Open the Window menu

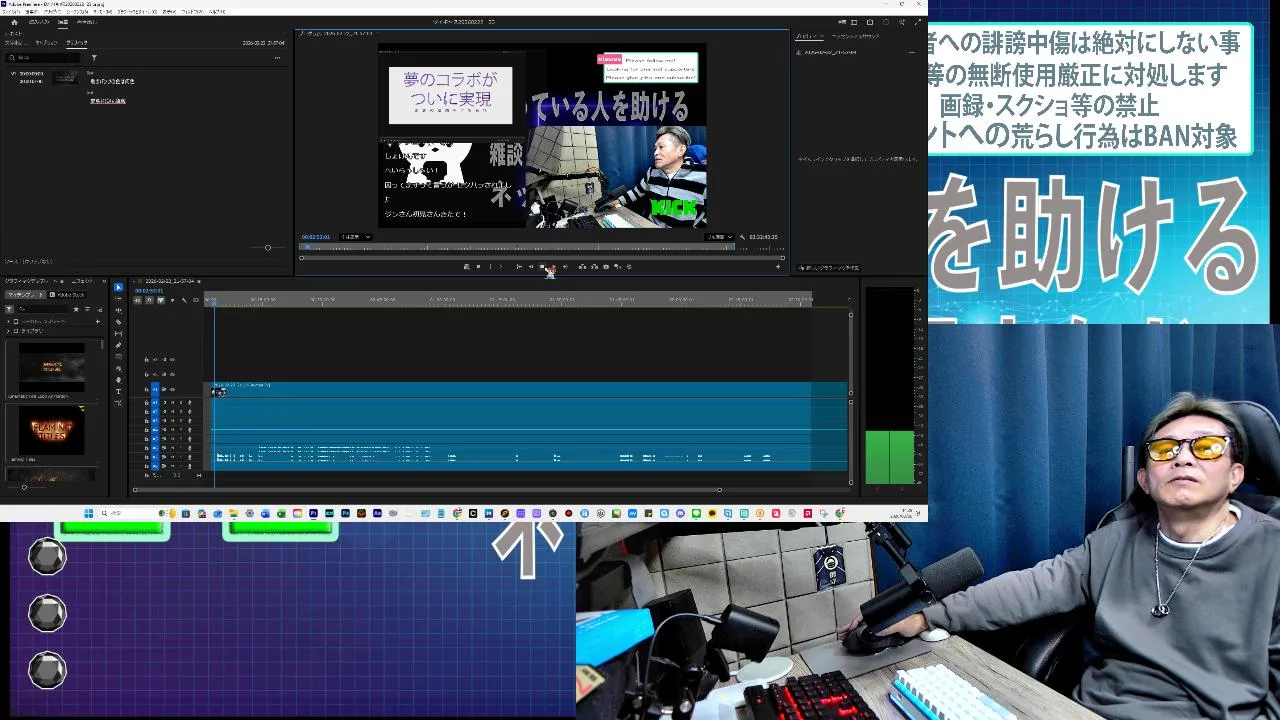pyautogui.click(x=193, y=12)
